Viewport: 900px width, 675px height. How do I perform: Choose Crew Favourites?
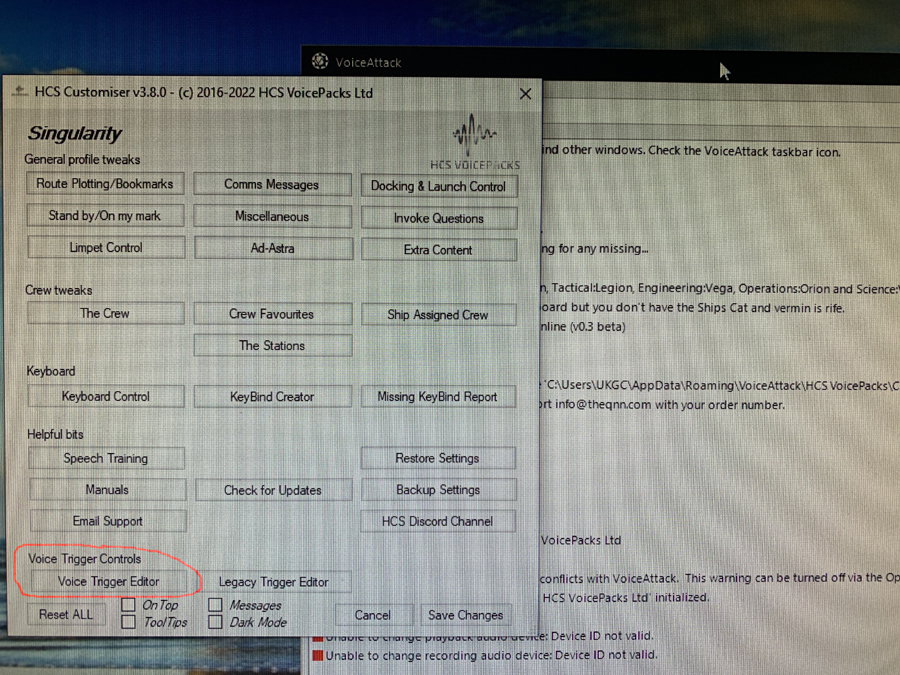[273, 315]
